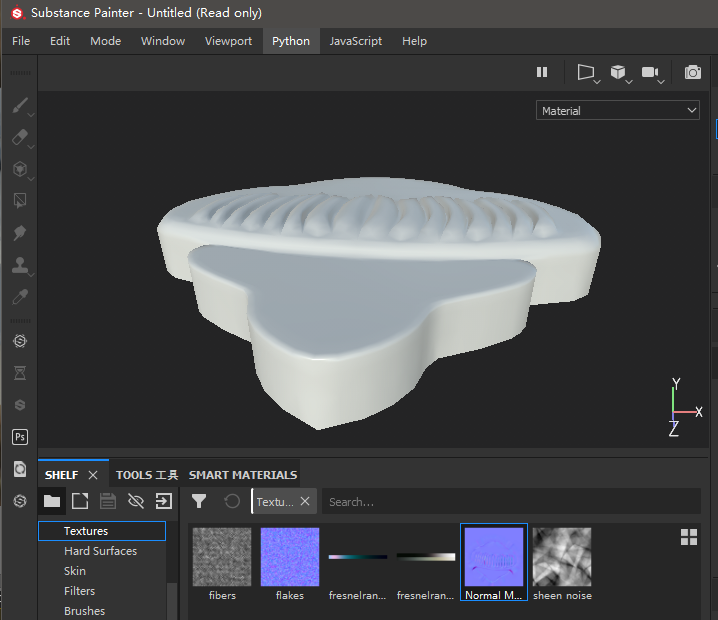
Task: Open the Material viewport mode dropdown
Action: (618, 110)
